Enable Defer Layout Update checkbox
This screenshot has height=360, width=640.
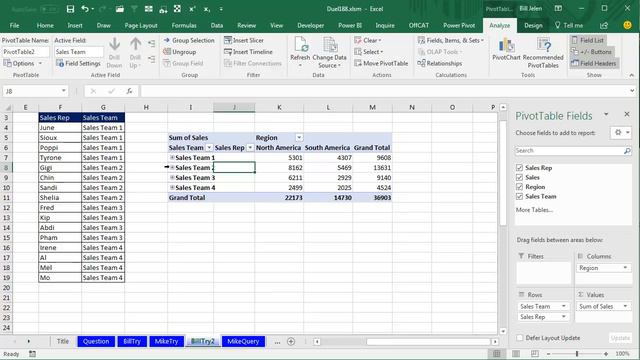[x=519, y=338]
